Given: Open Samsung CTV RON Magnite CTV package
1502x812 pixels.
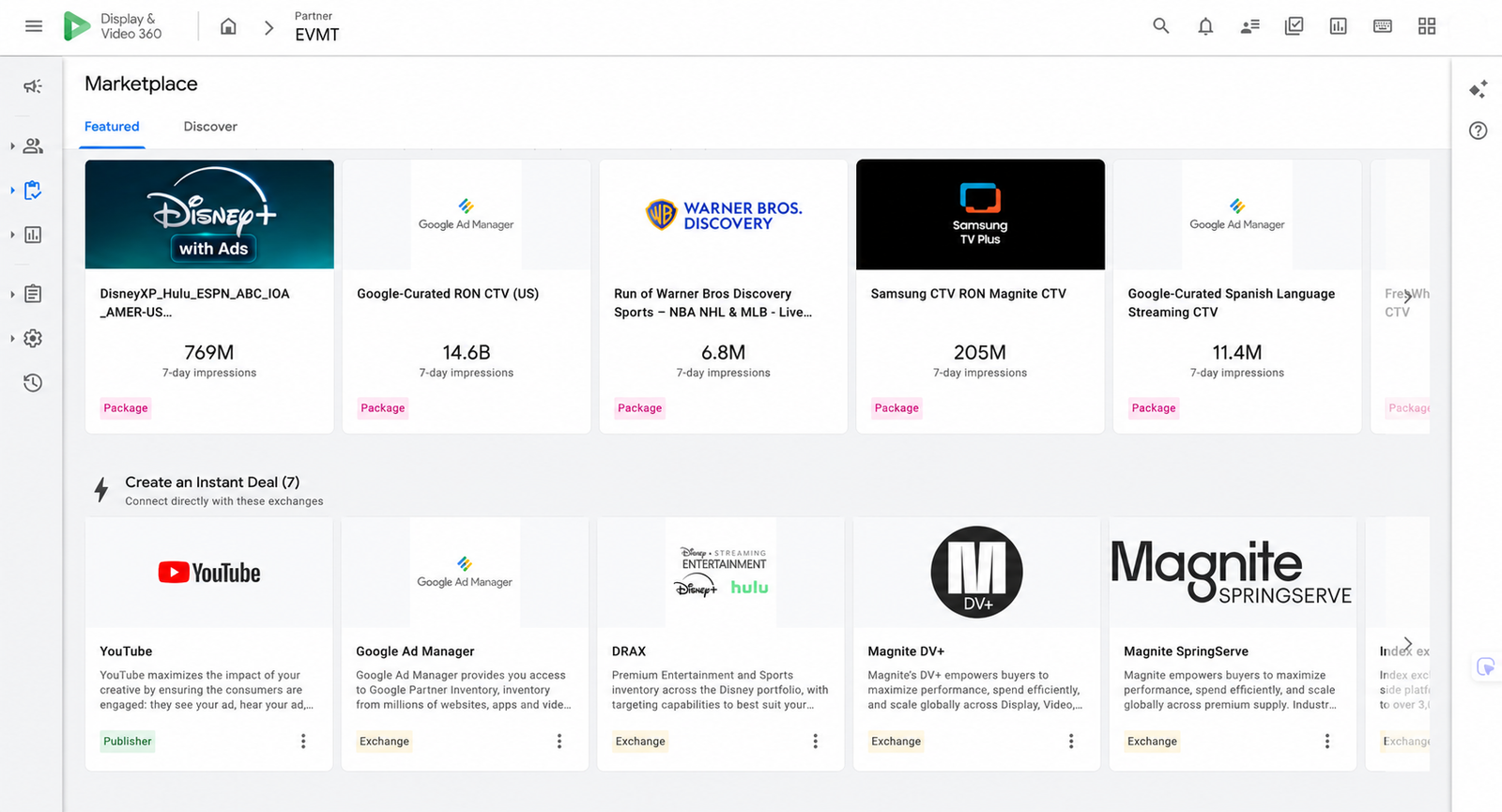Looking at the screenshot, I should [x=969, y=294].
